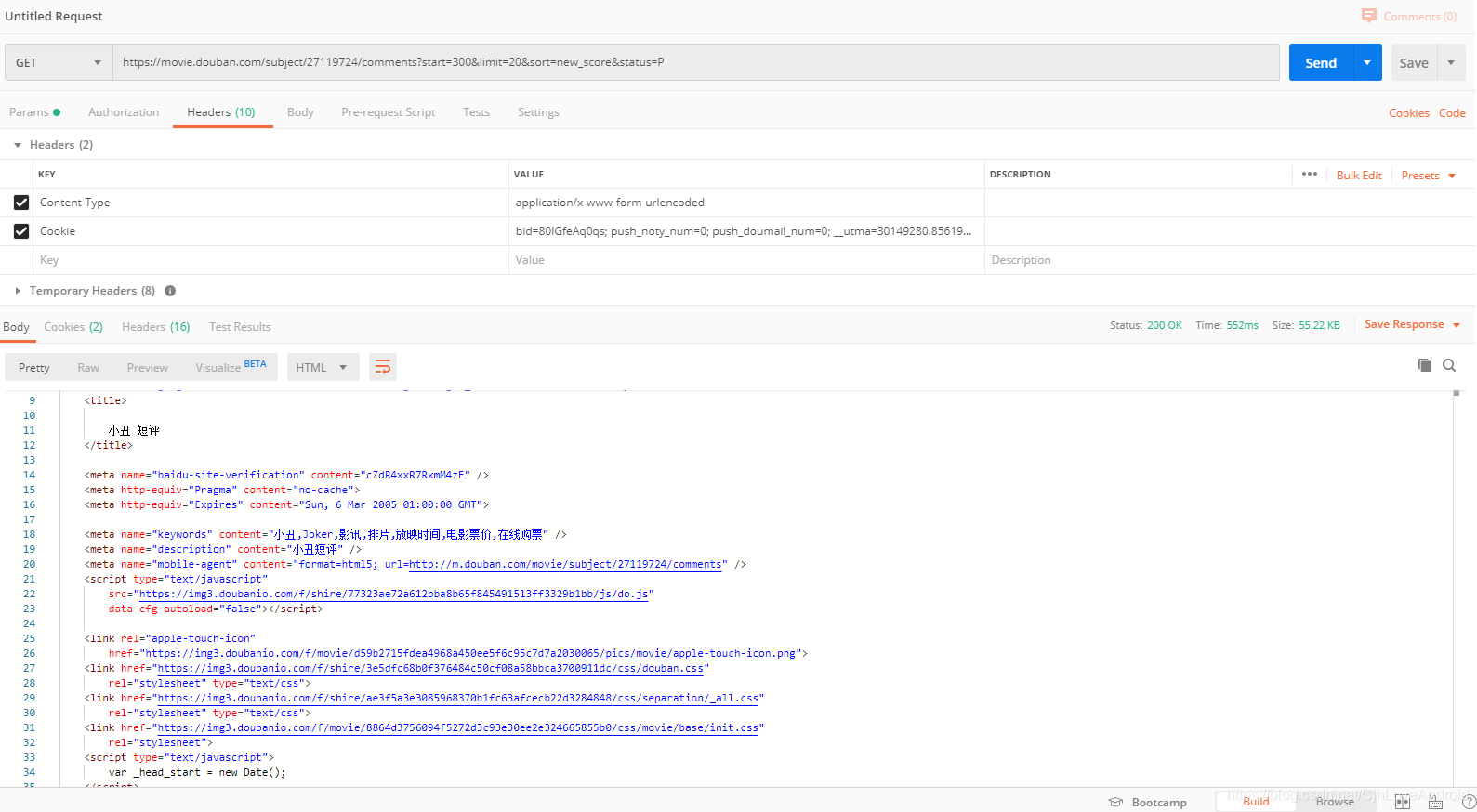Uncheck the Cookie header checkbox
The width and height of the screenshot is (1477, 812).
21,231
